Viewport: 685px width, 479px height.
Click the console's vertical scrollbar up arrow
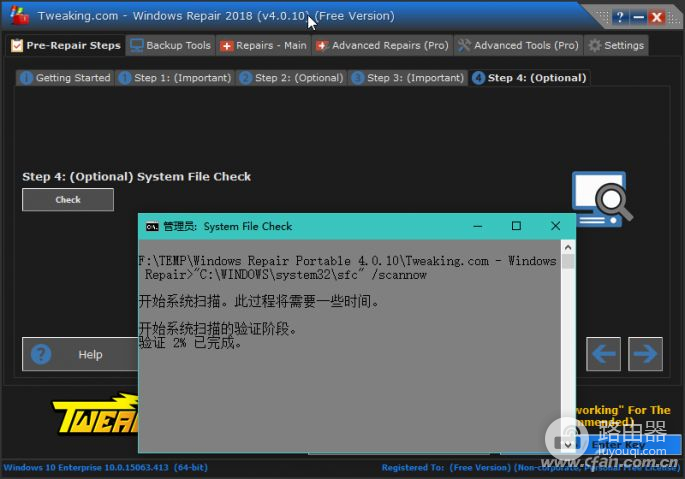click(x=568, y=247)
